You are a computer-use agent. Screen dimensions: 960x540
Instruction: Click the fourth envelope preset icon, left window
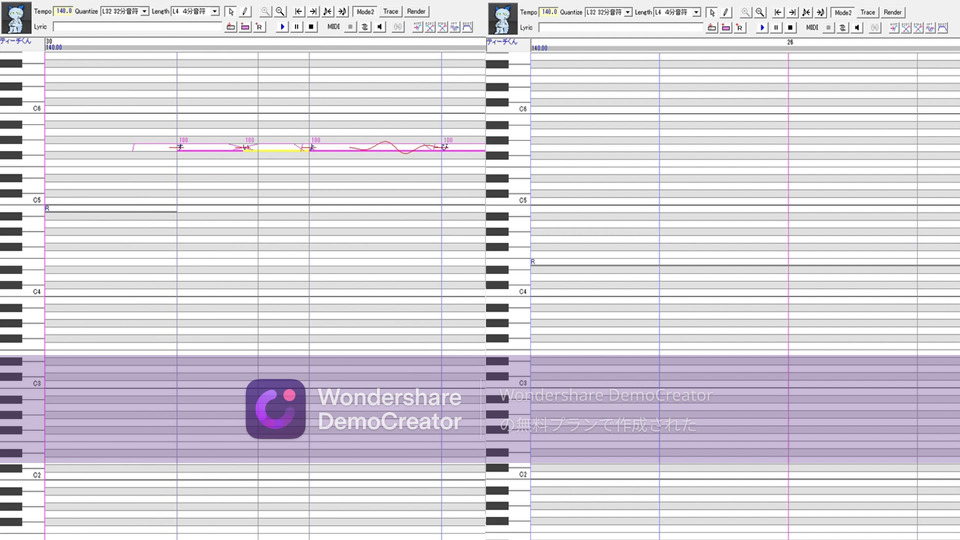tap(455, 27)
